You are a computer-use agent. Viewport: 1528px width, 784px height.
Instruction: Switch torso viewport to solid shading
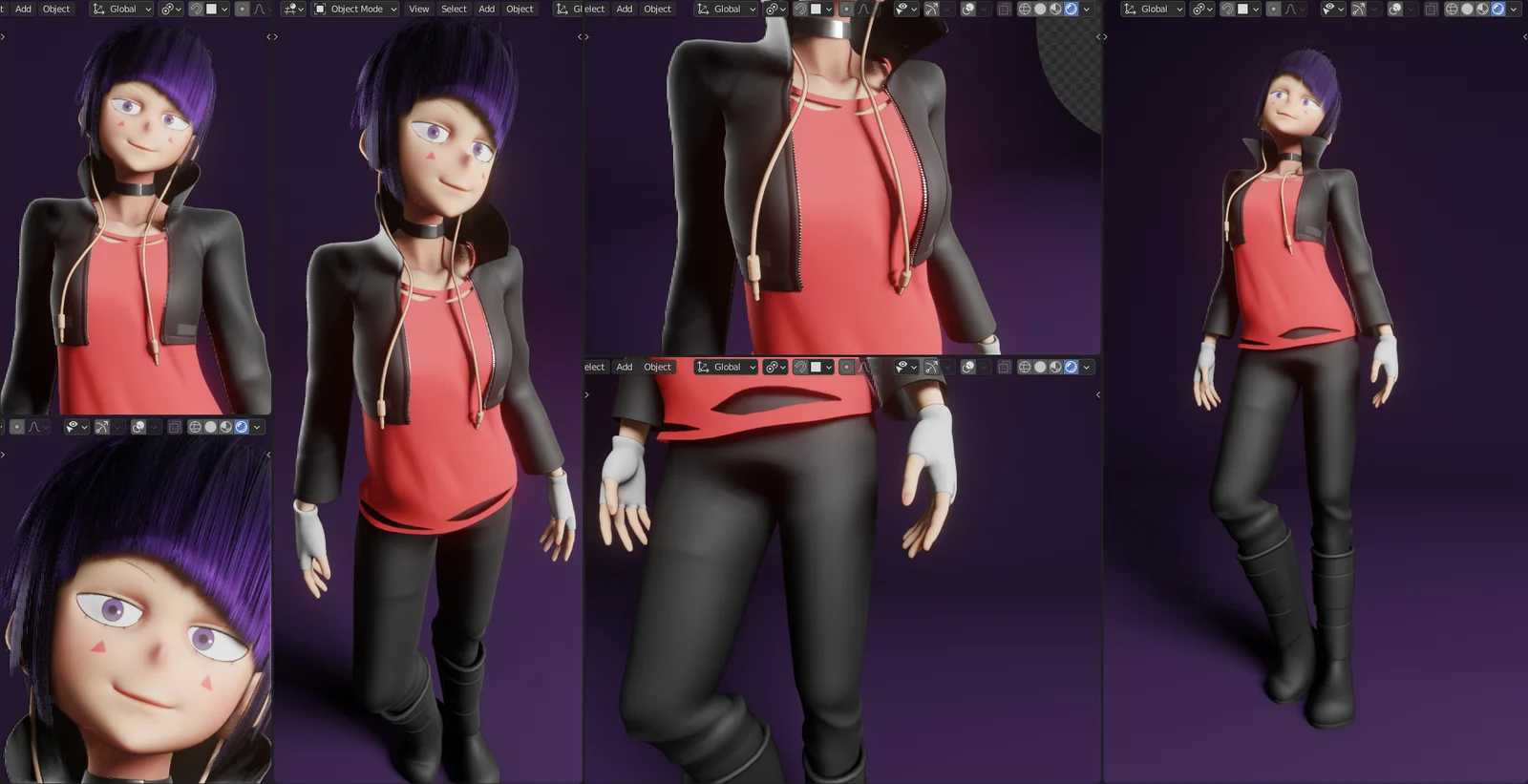pyautogui.click(x=1040, y=9)
